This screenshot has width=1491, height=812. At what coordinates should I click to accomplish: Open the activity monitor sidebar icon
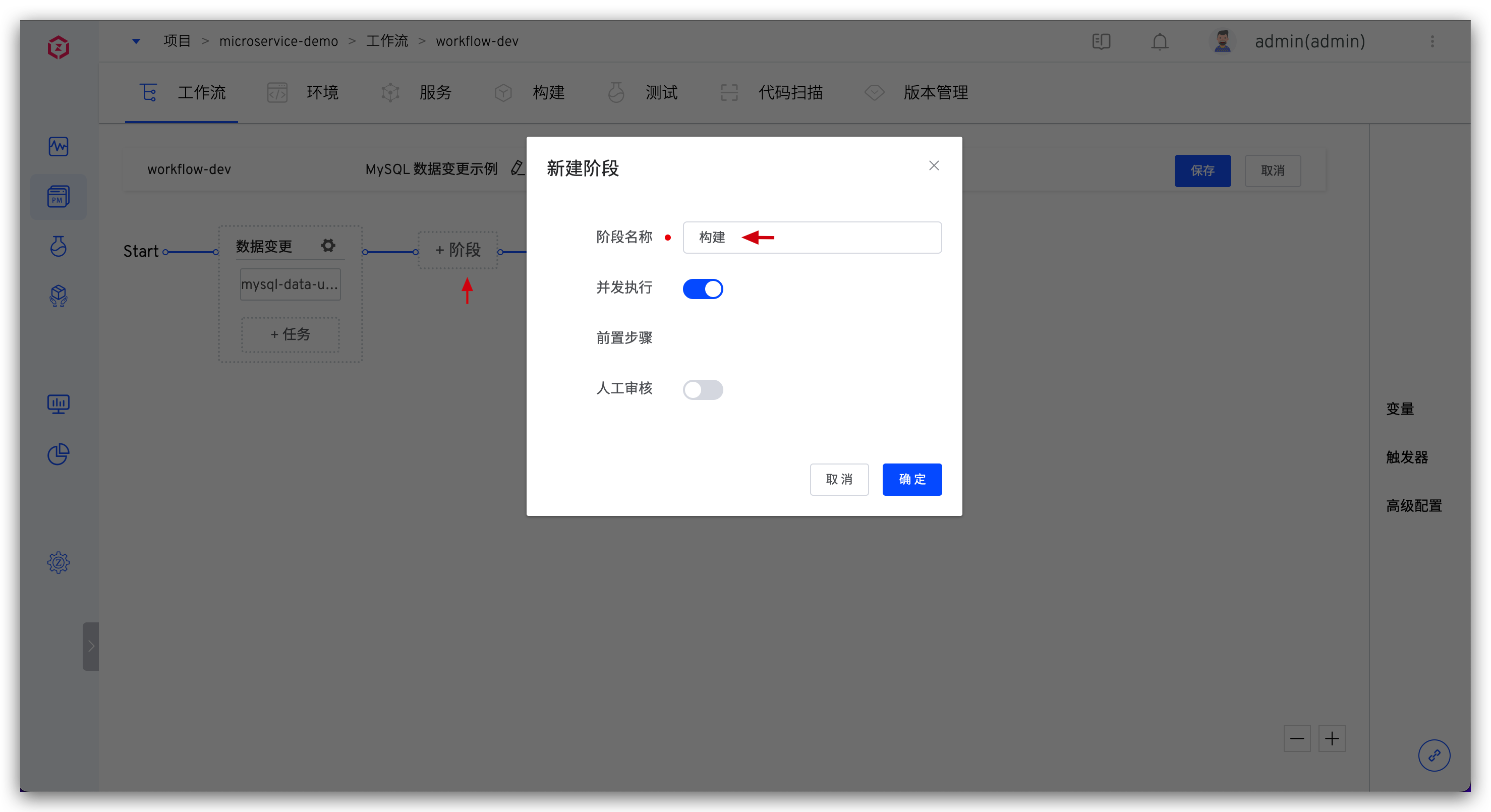point(59,146)
